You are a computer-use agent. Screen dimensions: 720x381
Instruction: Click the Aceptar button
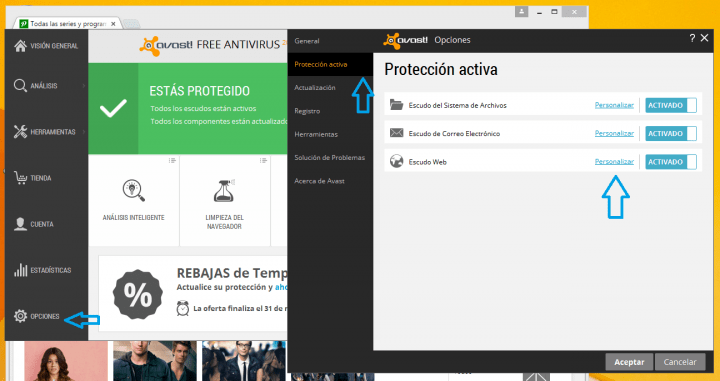tap(629, 362)
